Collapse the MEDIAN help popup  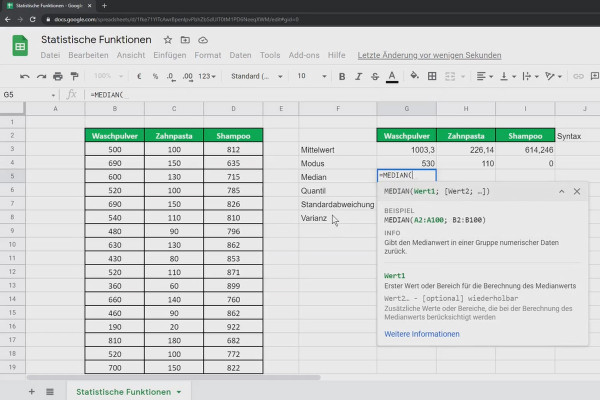coord(561,191)
